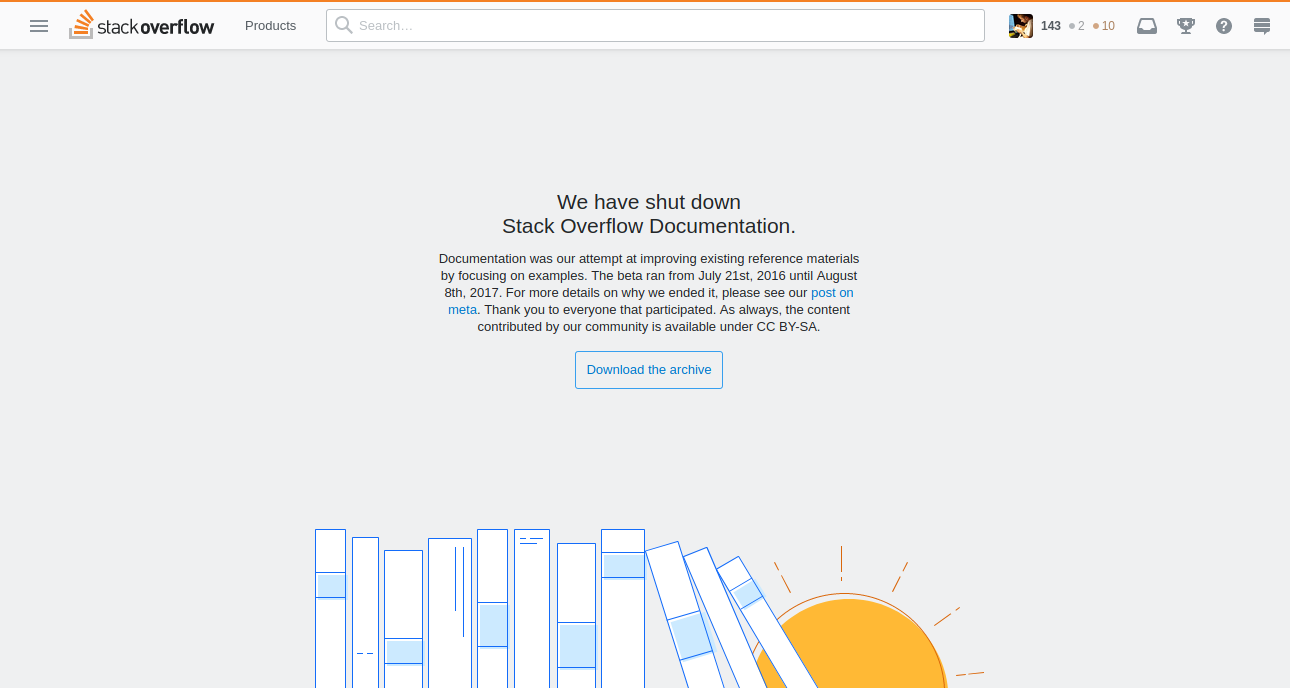
Task: Click bronze badge count 10
Action: (1104, 26)
